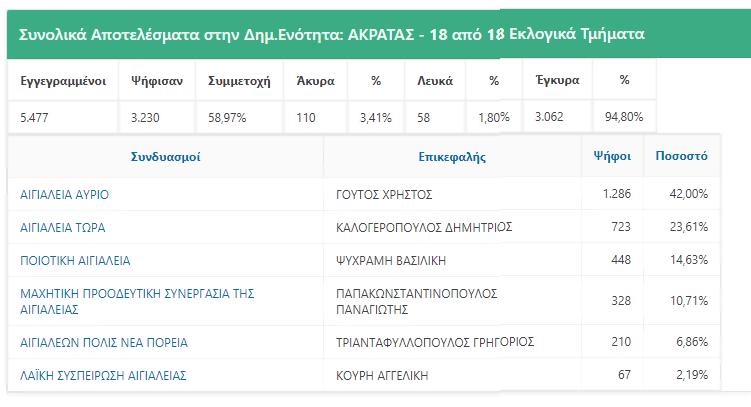Click the Έγκυρα header cell

coord(555,80)
